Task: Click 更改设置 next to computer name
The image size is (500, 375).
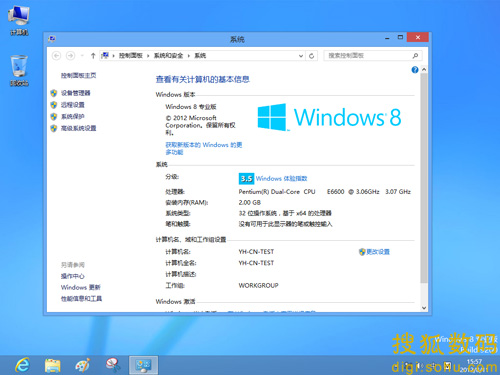Action: click(378, 252)
